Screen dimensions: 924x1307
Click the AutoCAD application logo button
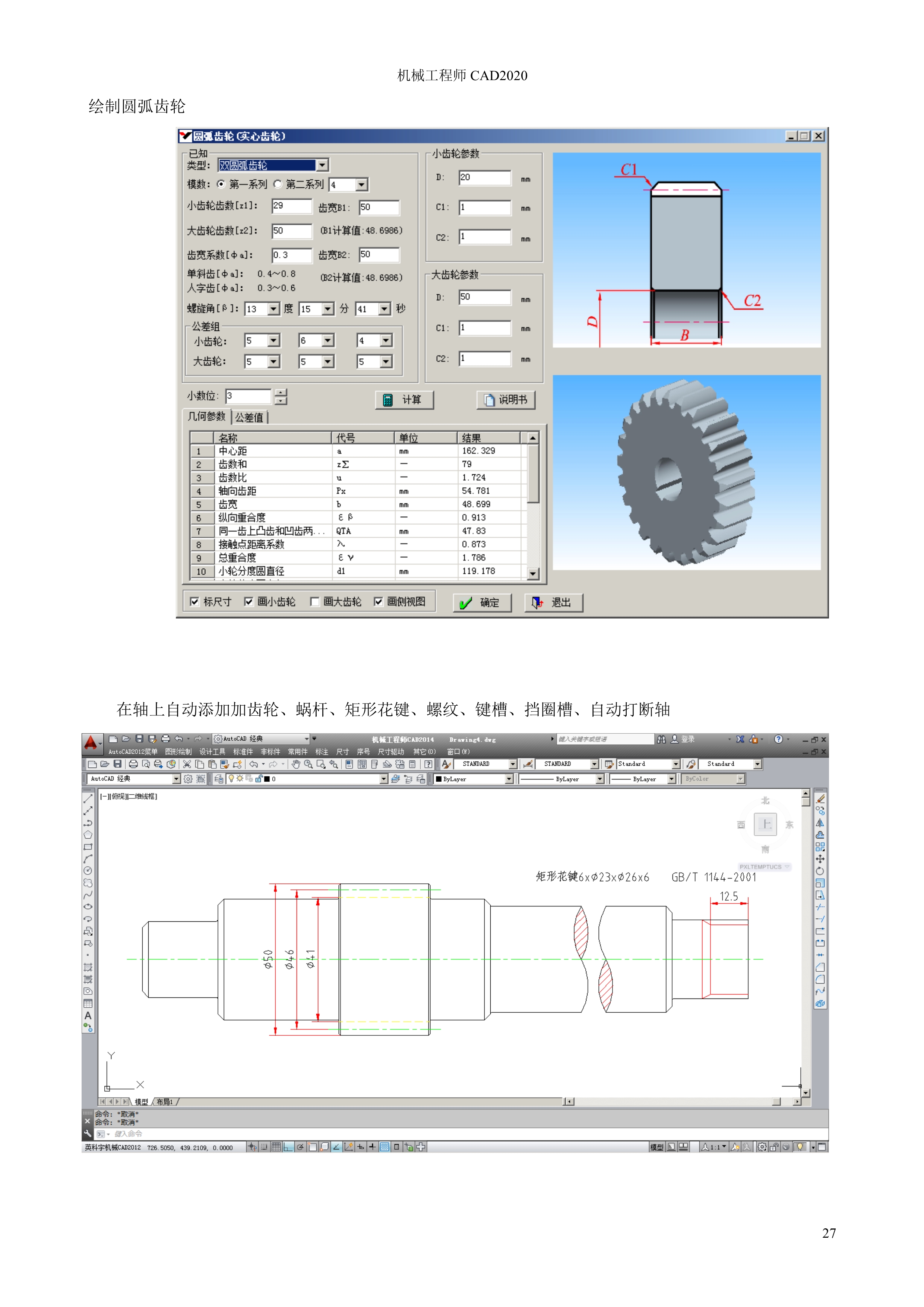(91, 742)
